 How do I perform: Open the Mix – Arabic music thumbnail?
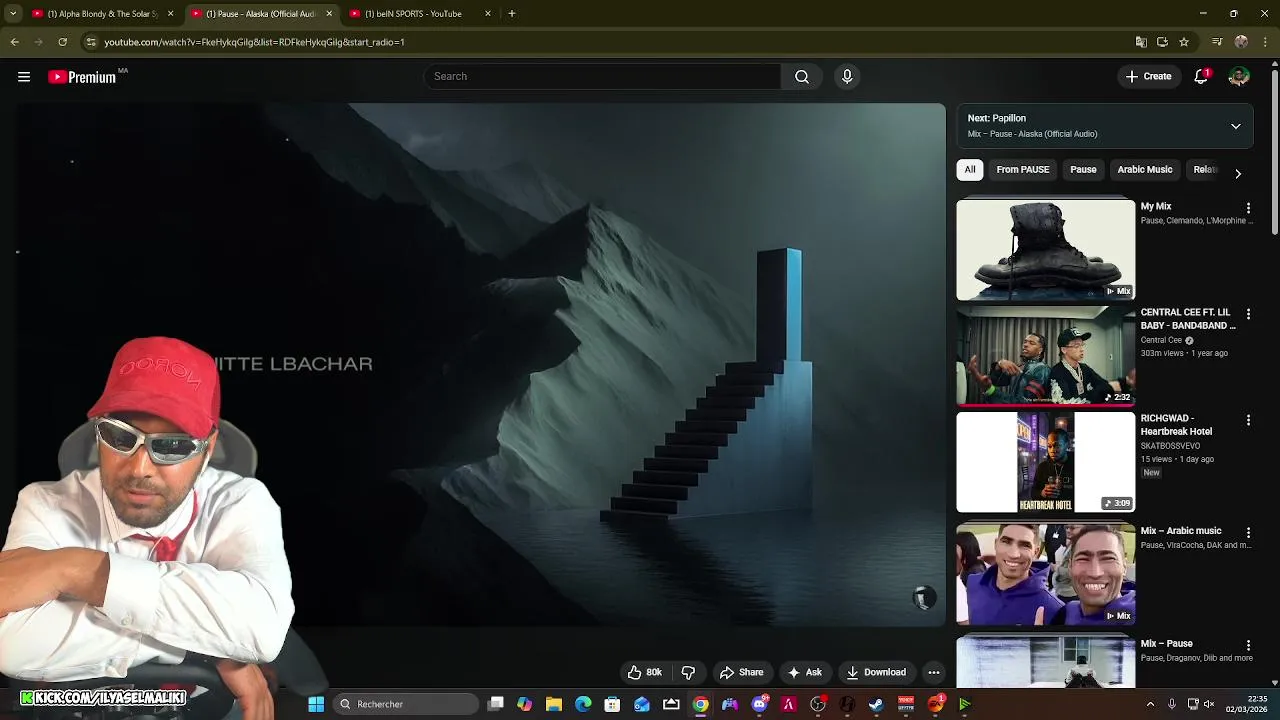point(1046,575)
